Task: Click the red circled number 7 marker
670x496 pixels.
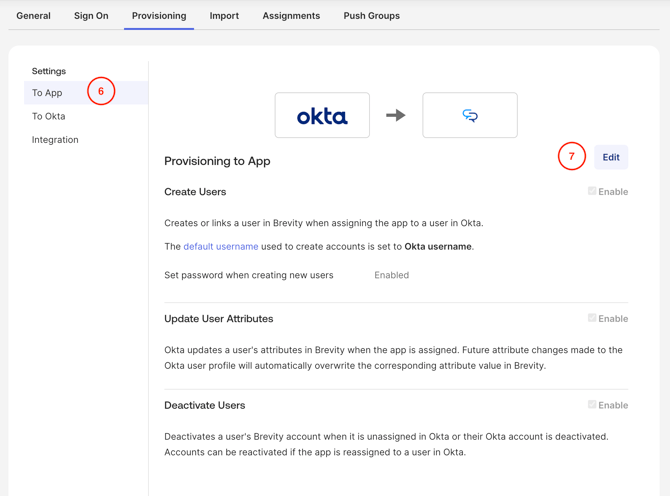Action: point(572,157)
